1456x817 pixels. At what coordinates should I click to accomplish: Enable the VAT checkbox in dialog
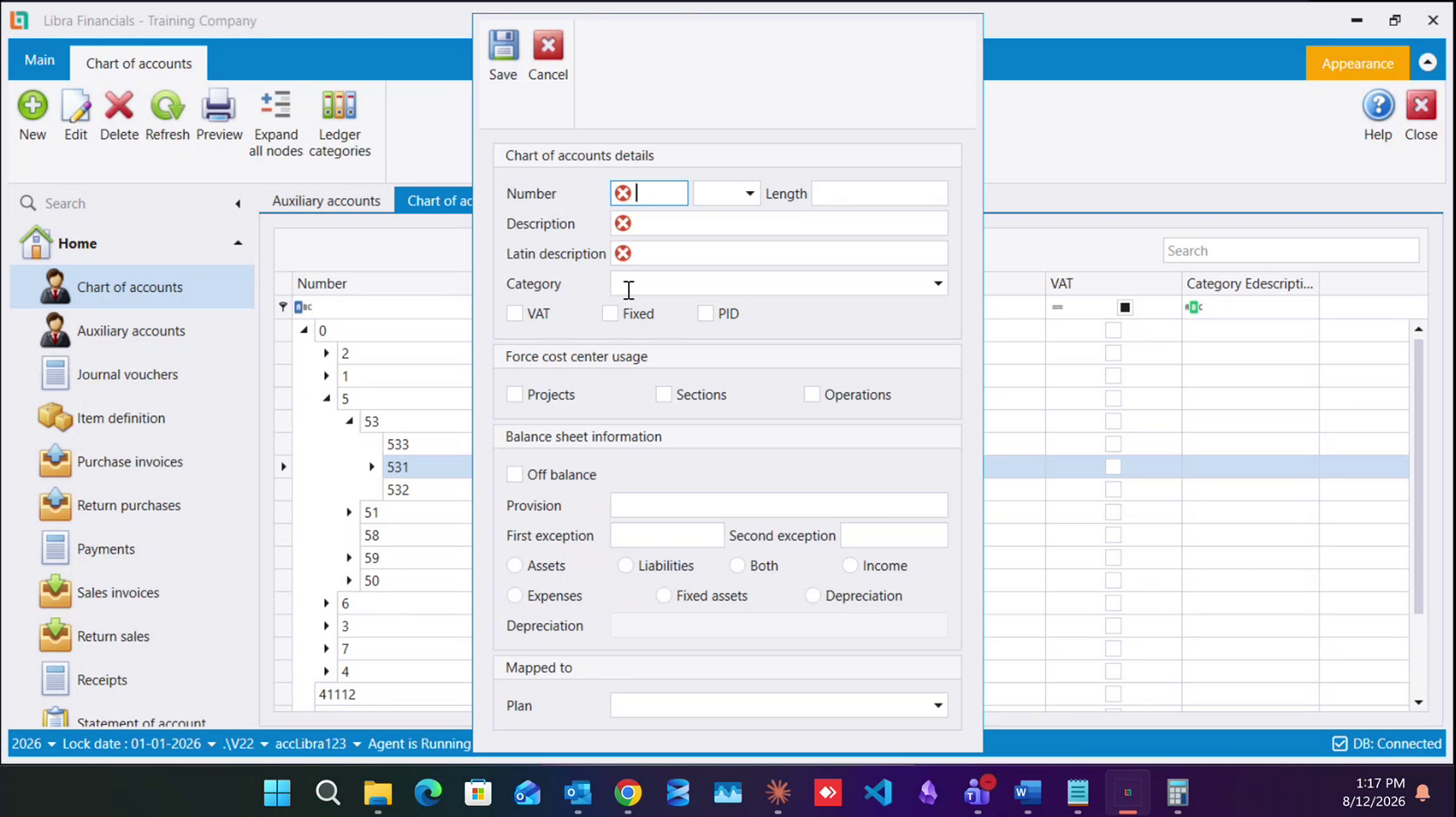tap(515, 314)
